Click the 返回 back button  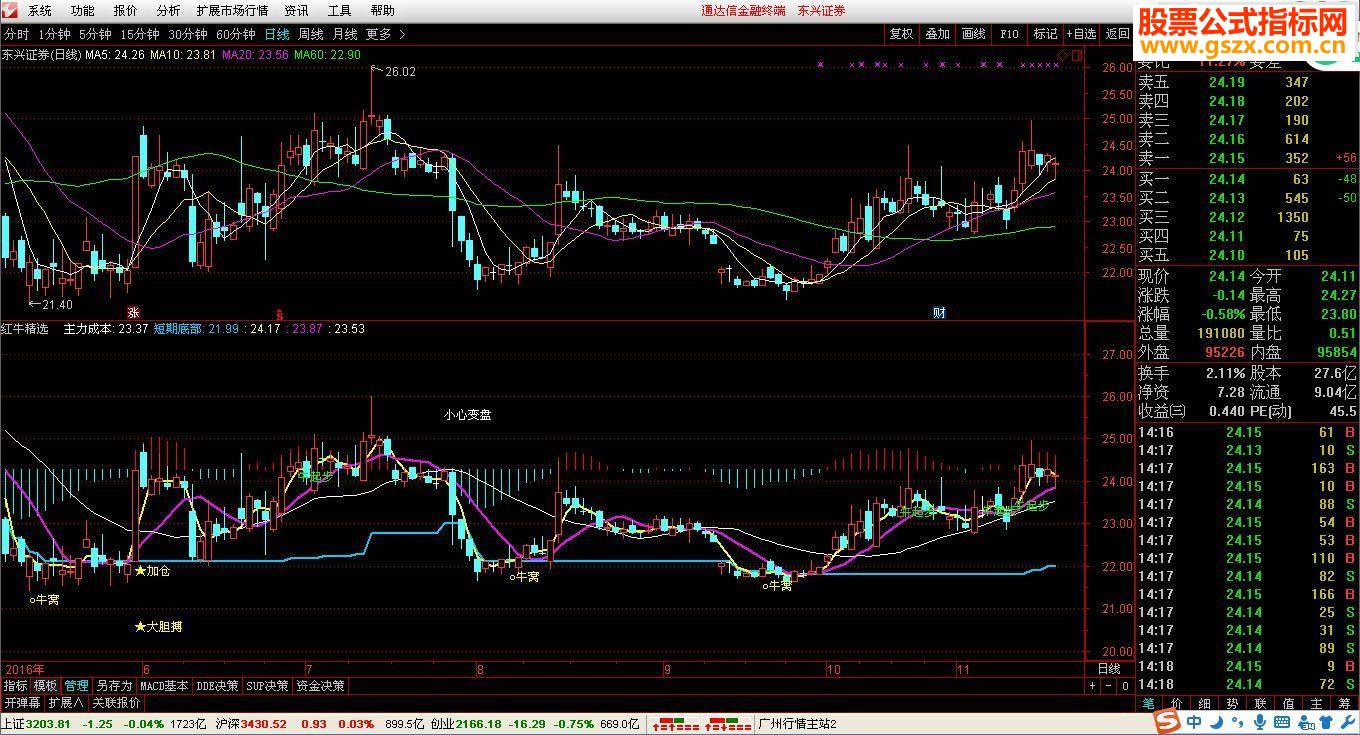pyautogui.click(x=1117, y=33)
